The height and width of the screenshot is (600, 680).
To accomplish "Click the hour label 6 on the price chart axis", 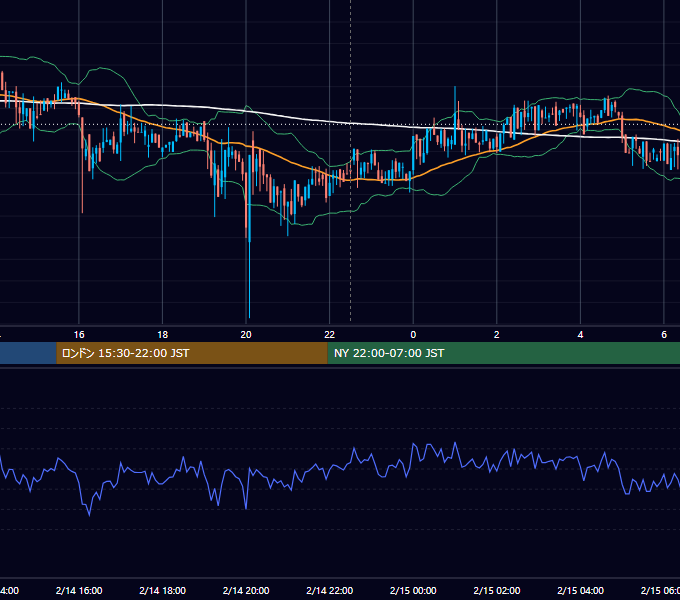I will tap(664, 335).
